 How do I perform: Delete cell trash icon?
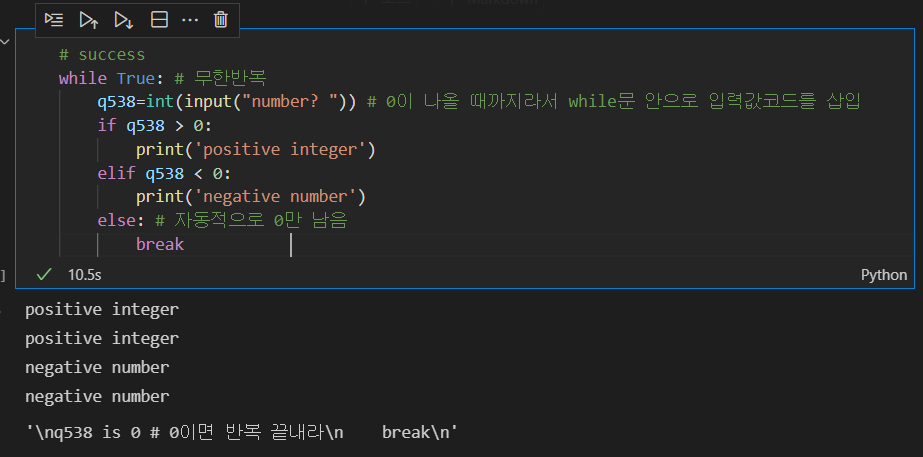pyautogui.click(x=220, y=20)
